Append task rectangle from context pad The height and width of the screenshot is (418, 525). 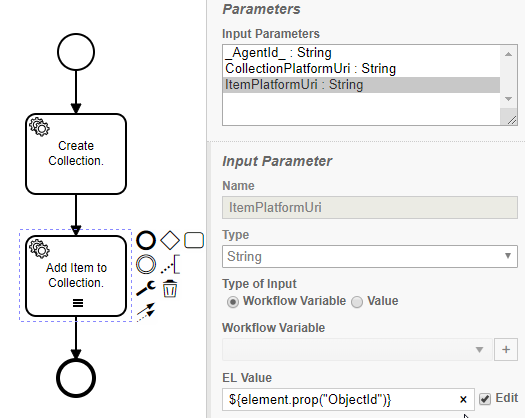click(194, 240)
